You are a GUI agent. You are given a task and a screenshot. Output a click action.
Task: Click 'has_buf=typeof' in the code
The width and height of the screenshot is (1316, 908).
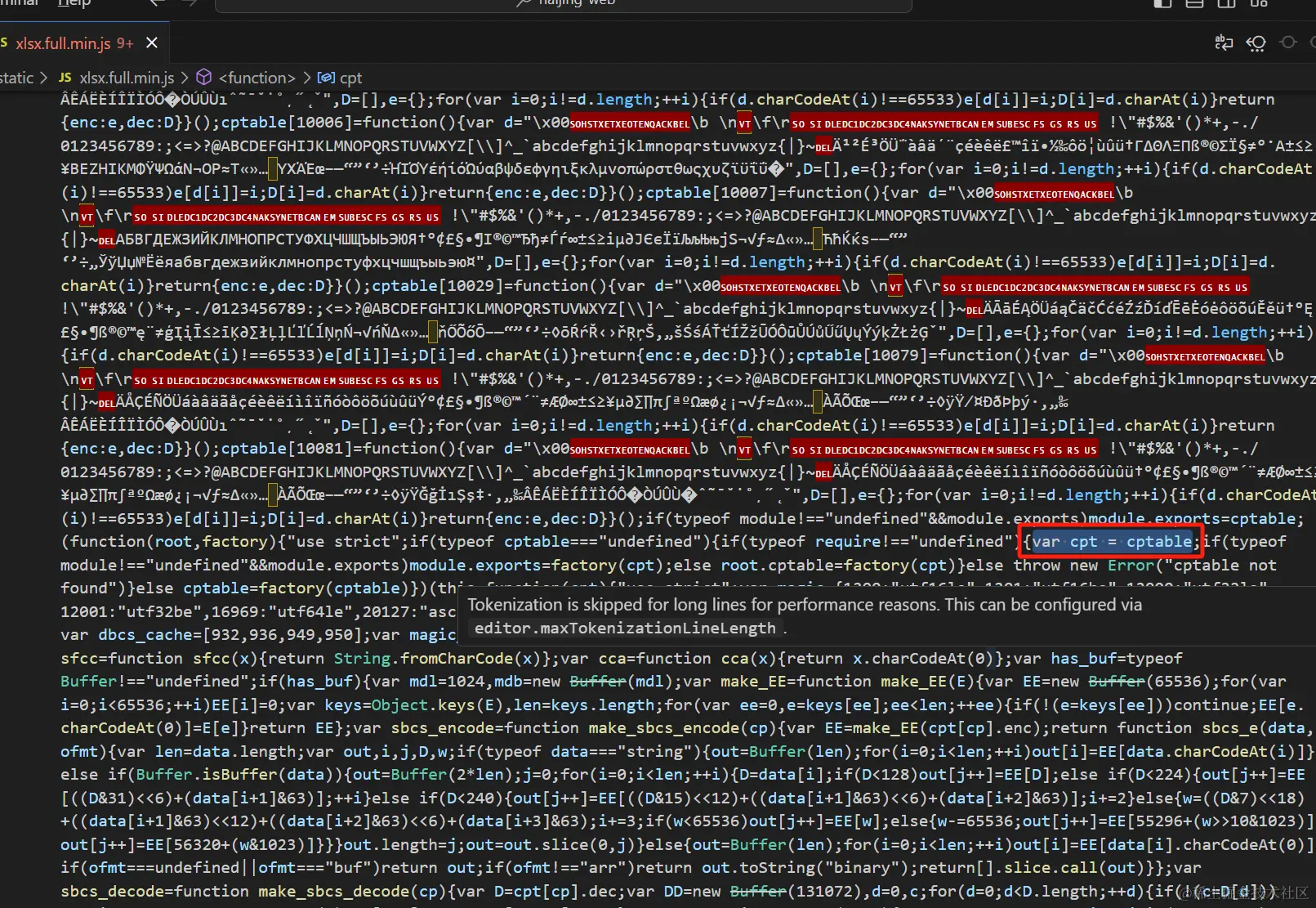pyautogui.click(x=1117, y=659)
